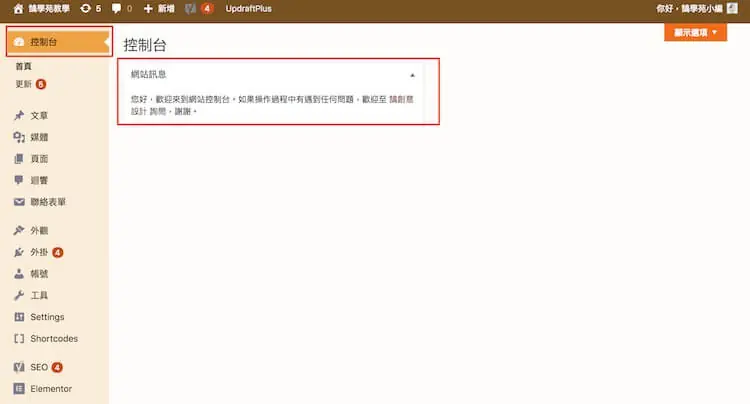Click the Yoast SEO icon in sidebar
Viewport: 750px width, 404px height.
click(x=19, y=367)
